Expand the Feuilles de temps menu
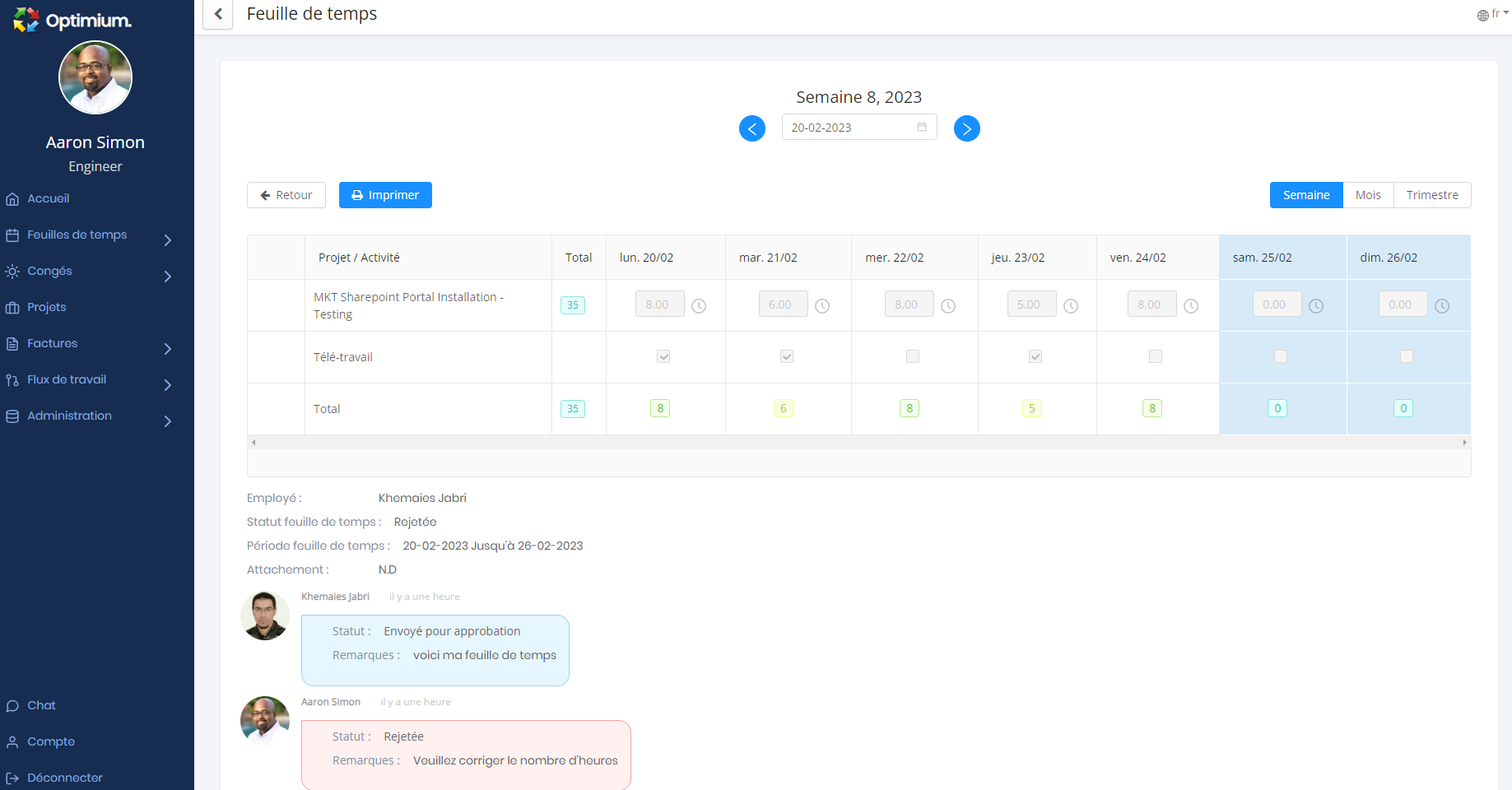Image resolution: width=1512 pixels, height=790 pixels. [77, 235]
